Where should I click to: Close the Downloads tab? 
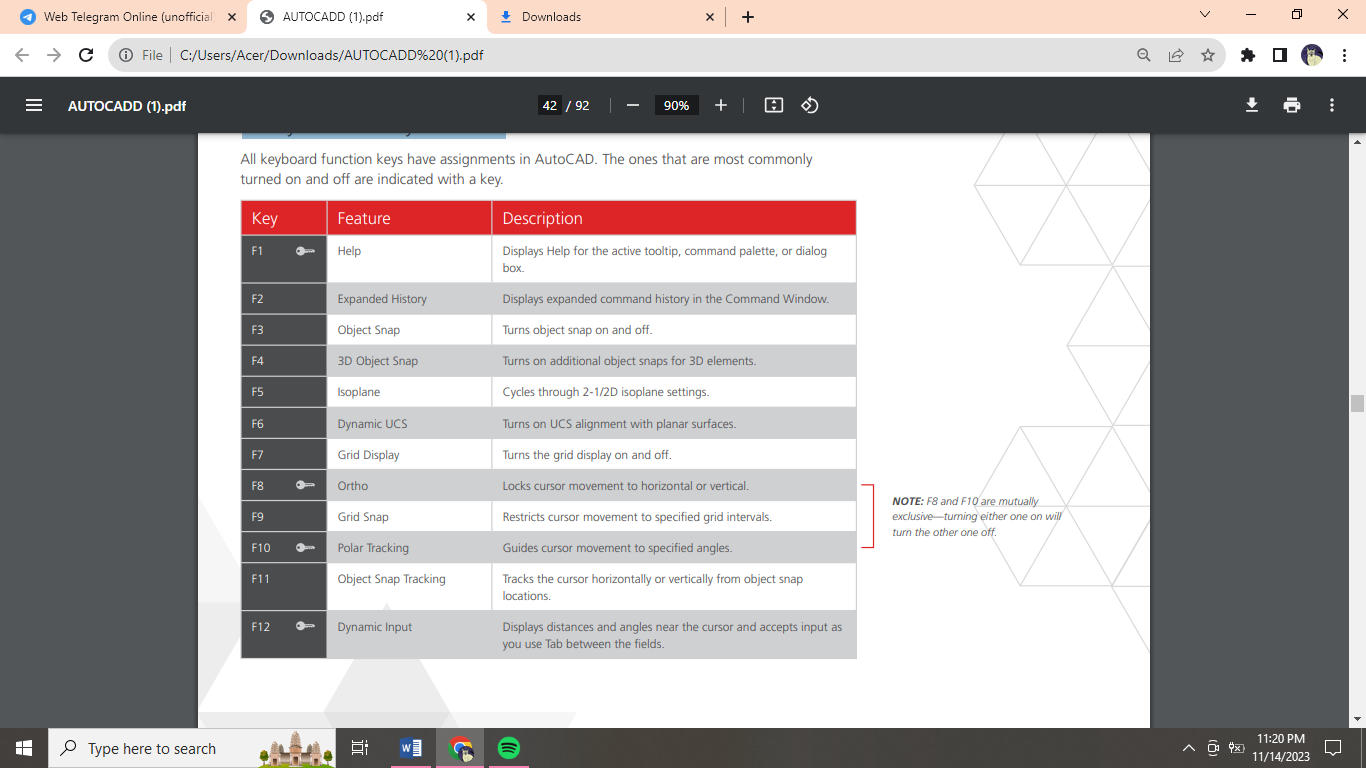tap(710, 17)
